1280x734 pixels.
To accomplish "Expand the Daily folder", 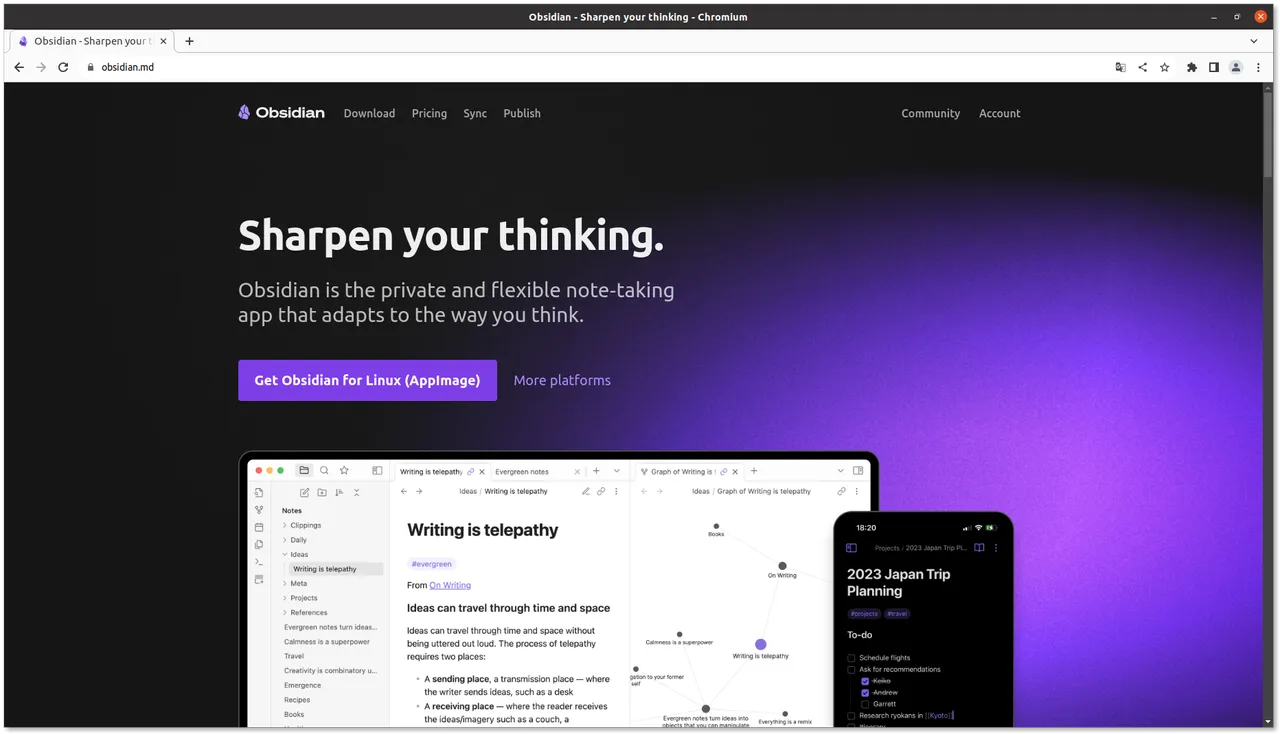I will (x=285, y=540).
